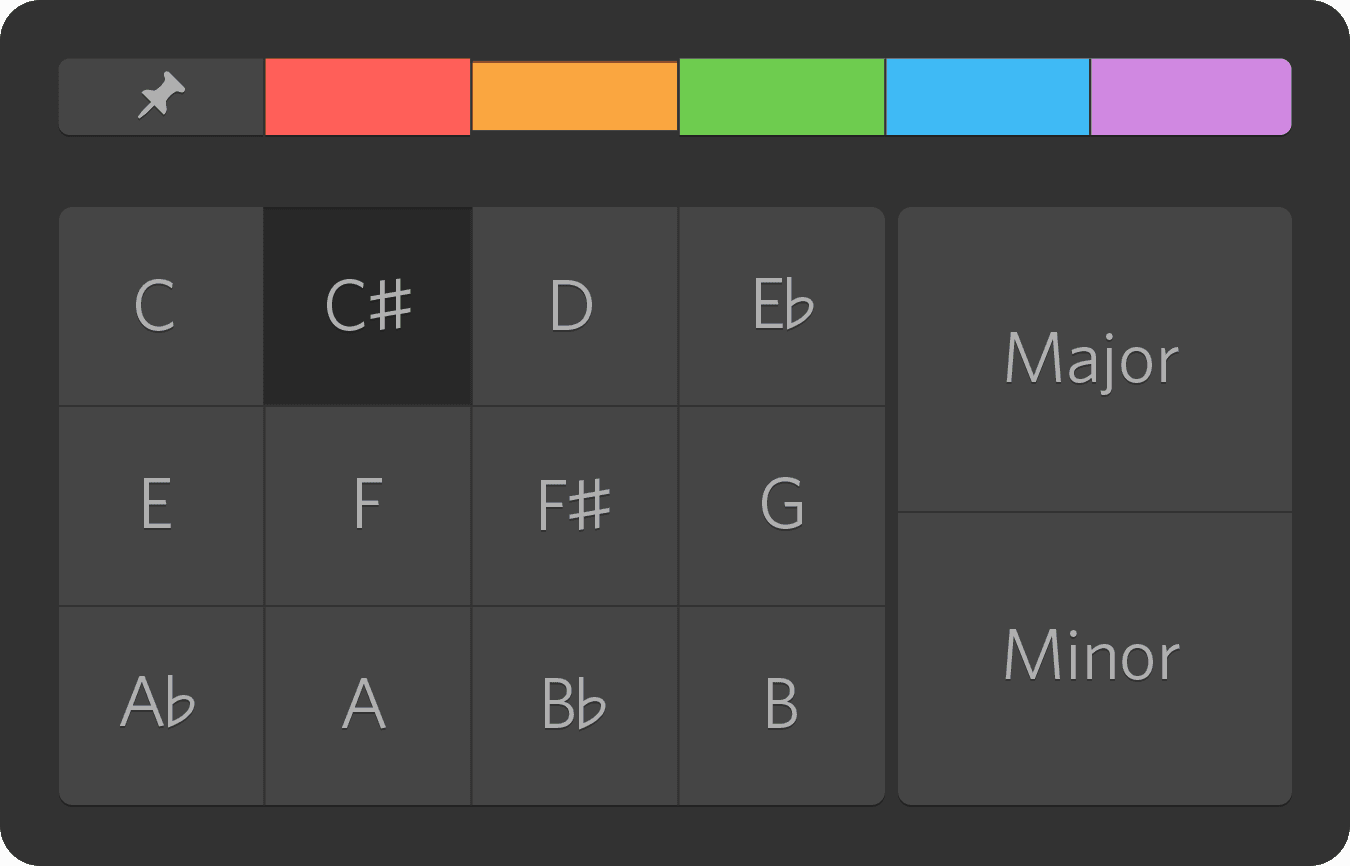Pick the purple color swatch
Screen dimensions: 1350x866
[1190, 96]
